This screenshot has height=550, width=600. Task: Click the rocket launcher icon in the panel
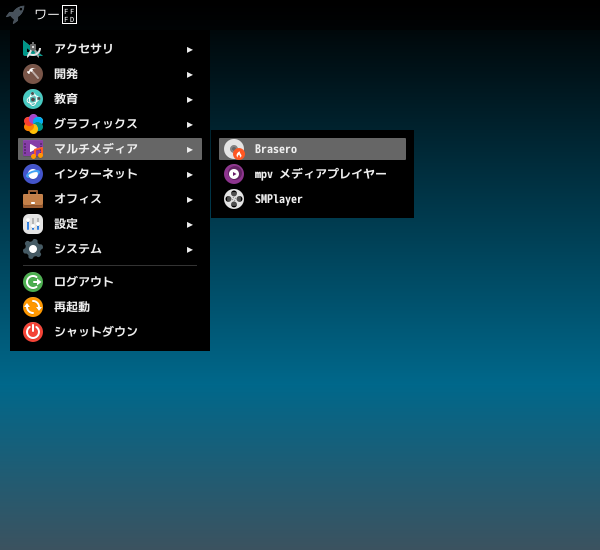coord(15,15)
